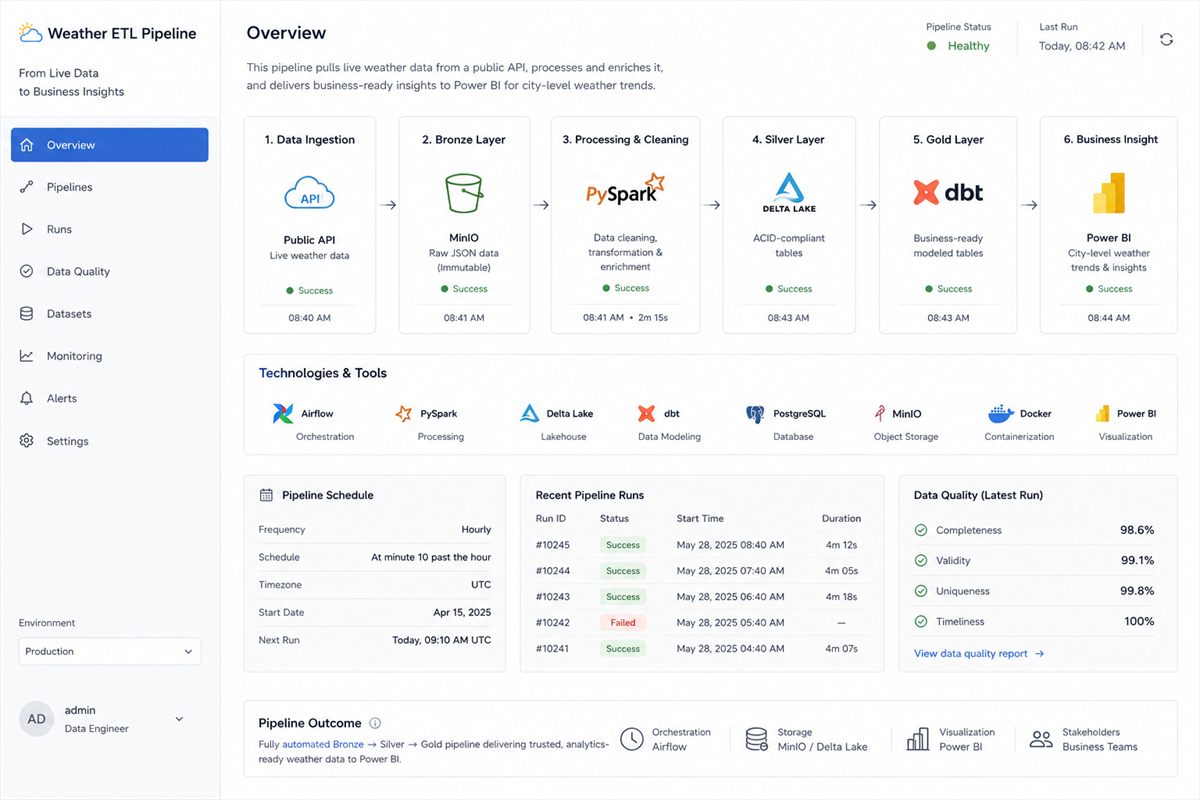1200x800 pixels.
Task: Click the Power BI logo in Business Insight
Action: point(1109,193)
